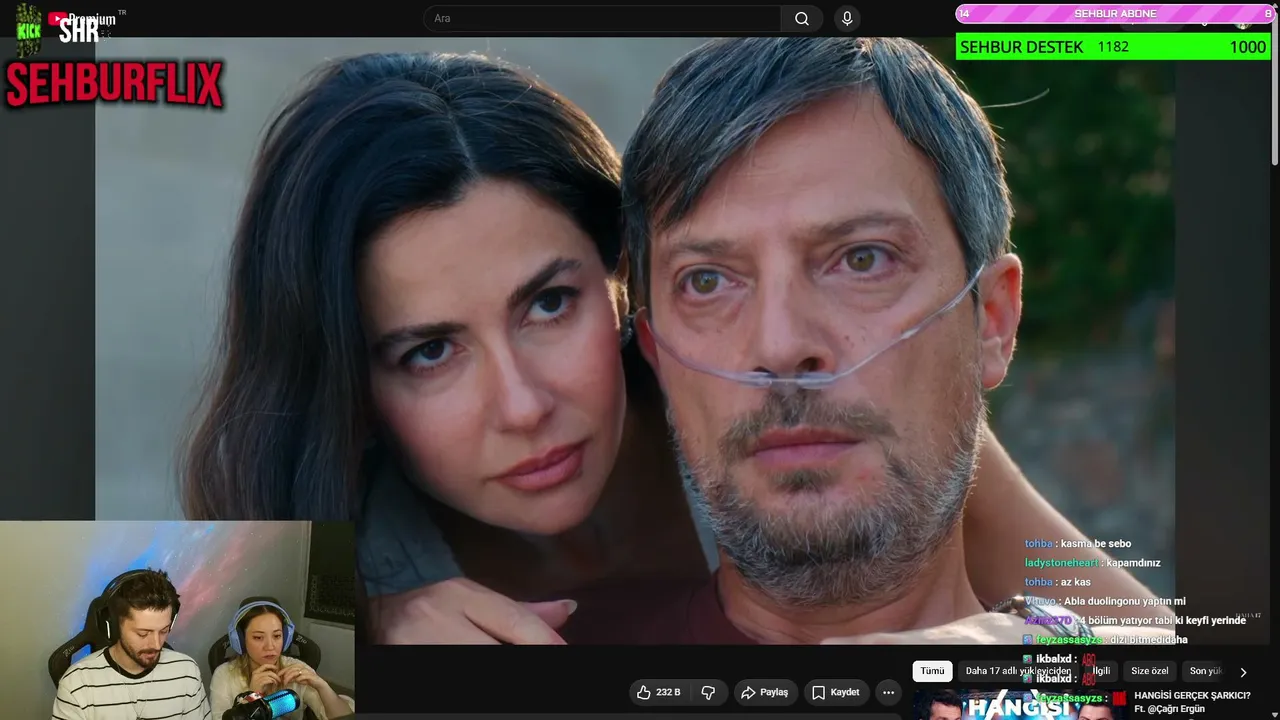The width and height of the screenshot is (1280, 720).
Task: Focus the Ara search field
Action: pyautogui.click(x=602, y=18)
